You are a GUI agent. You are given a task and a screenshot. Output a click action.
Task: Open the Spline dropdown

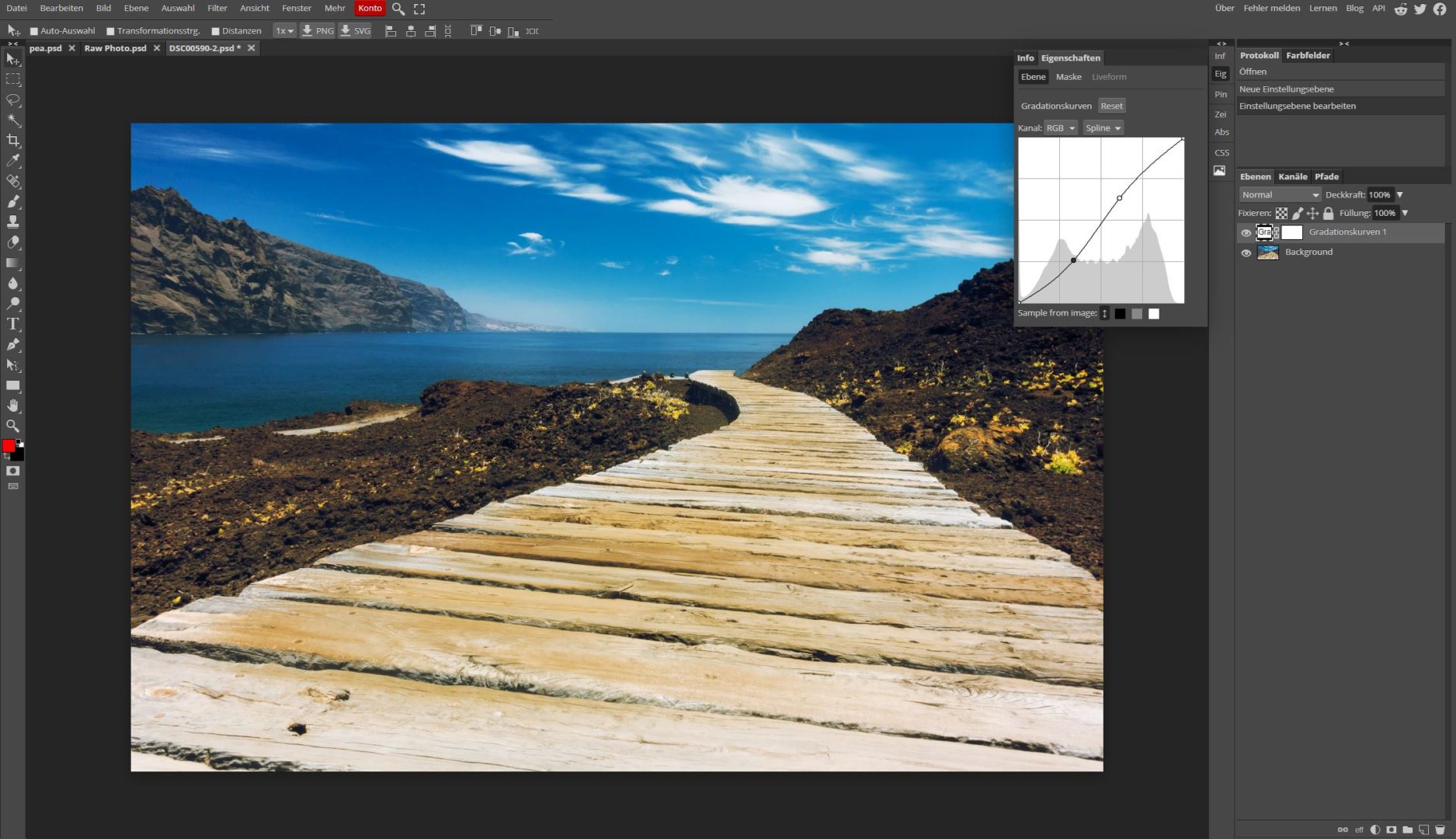[x=1103, y=127]
